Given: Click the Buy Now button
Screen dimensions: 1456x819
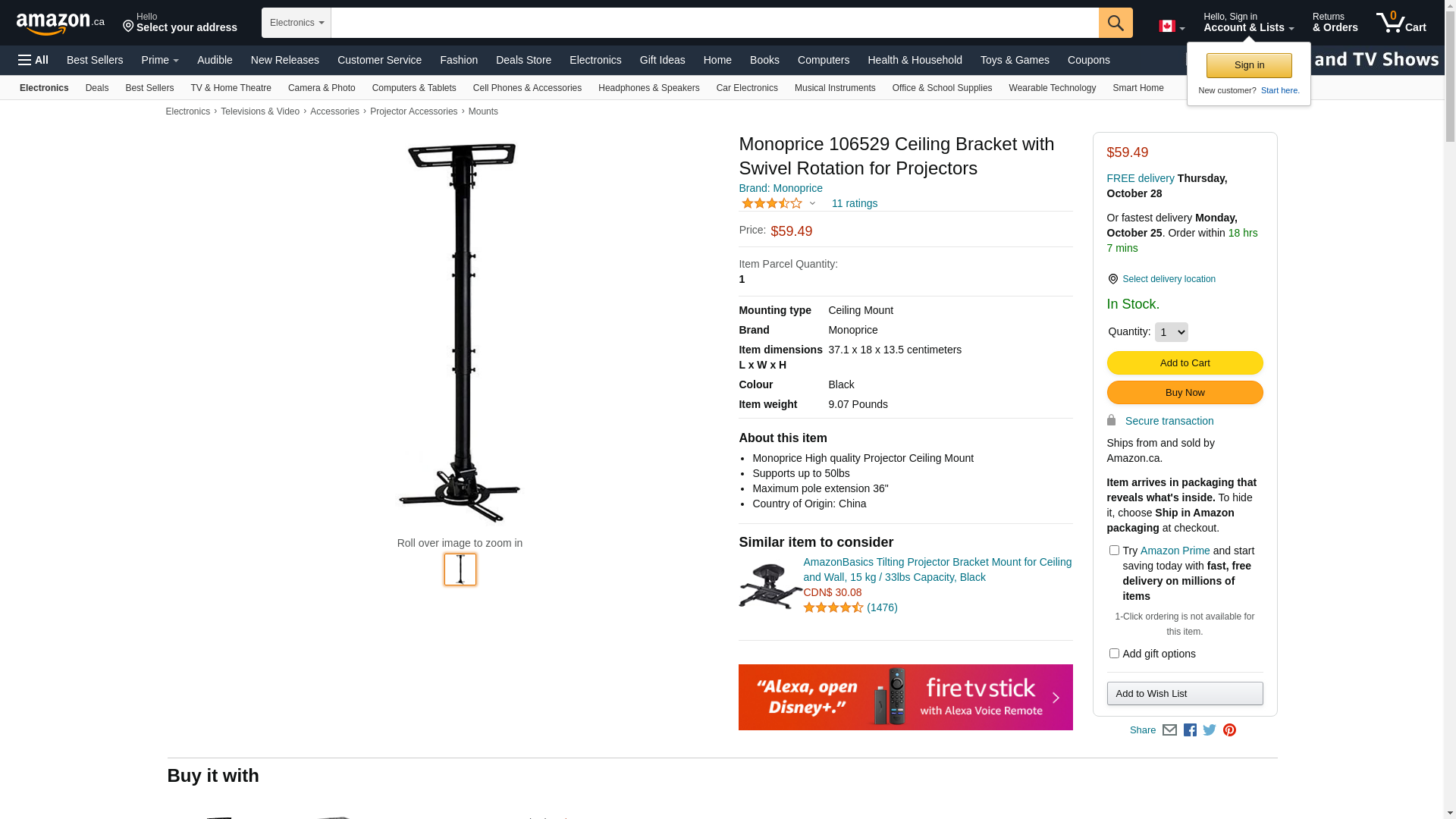Looking at the screenshot, I should tap(1185, 392).
